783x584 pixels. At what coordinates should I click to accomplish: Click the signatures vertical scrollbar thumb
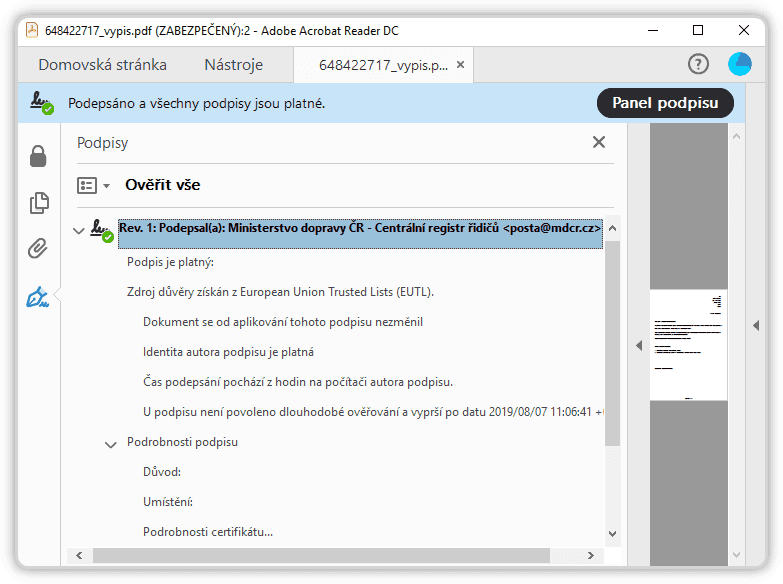[613, 343]
